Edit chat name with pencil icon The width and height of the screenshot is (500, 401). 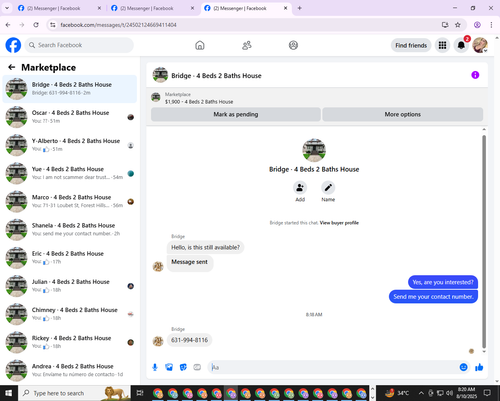[328, 188]
